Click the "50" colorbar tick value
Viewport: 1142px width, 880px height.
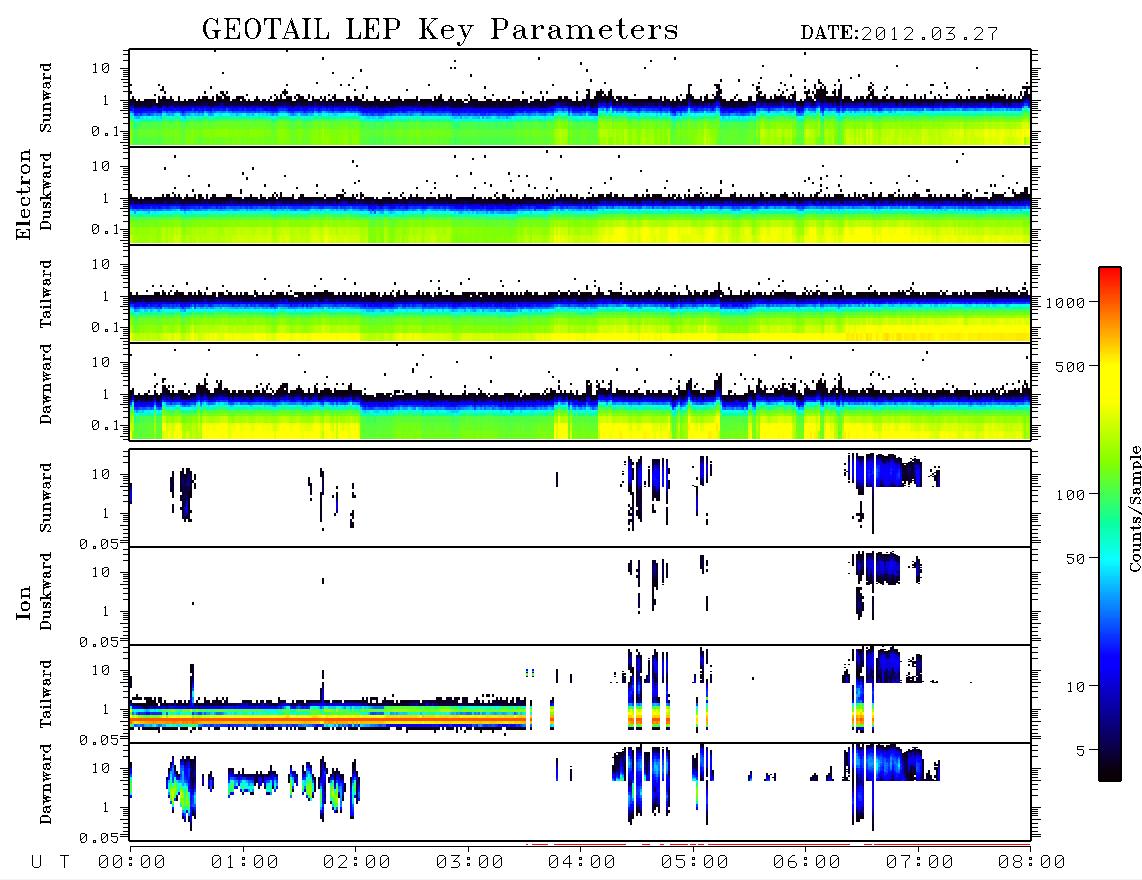click(1075, 559)
